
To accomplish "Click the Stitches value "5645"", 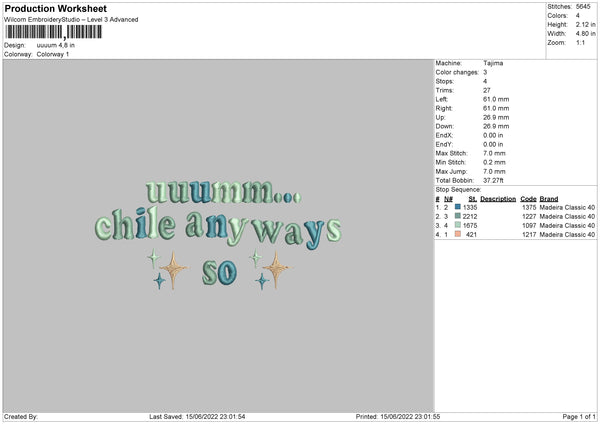I will click(x=583, y=7).
